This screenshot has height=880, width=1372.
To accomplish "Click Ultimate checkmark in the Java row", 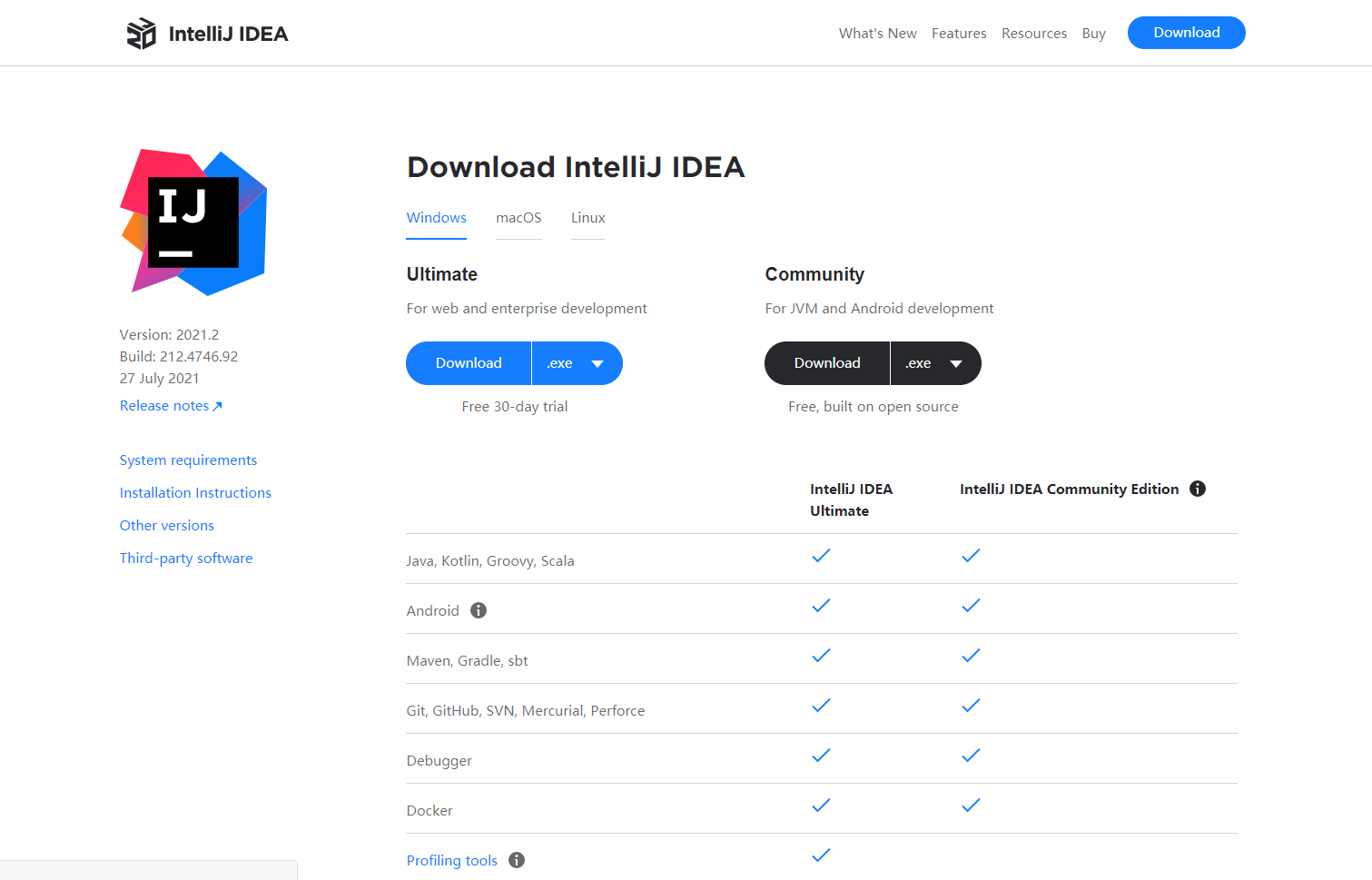I will pyautogui.click(x=821, y=556).
